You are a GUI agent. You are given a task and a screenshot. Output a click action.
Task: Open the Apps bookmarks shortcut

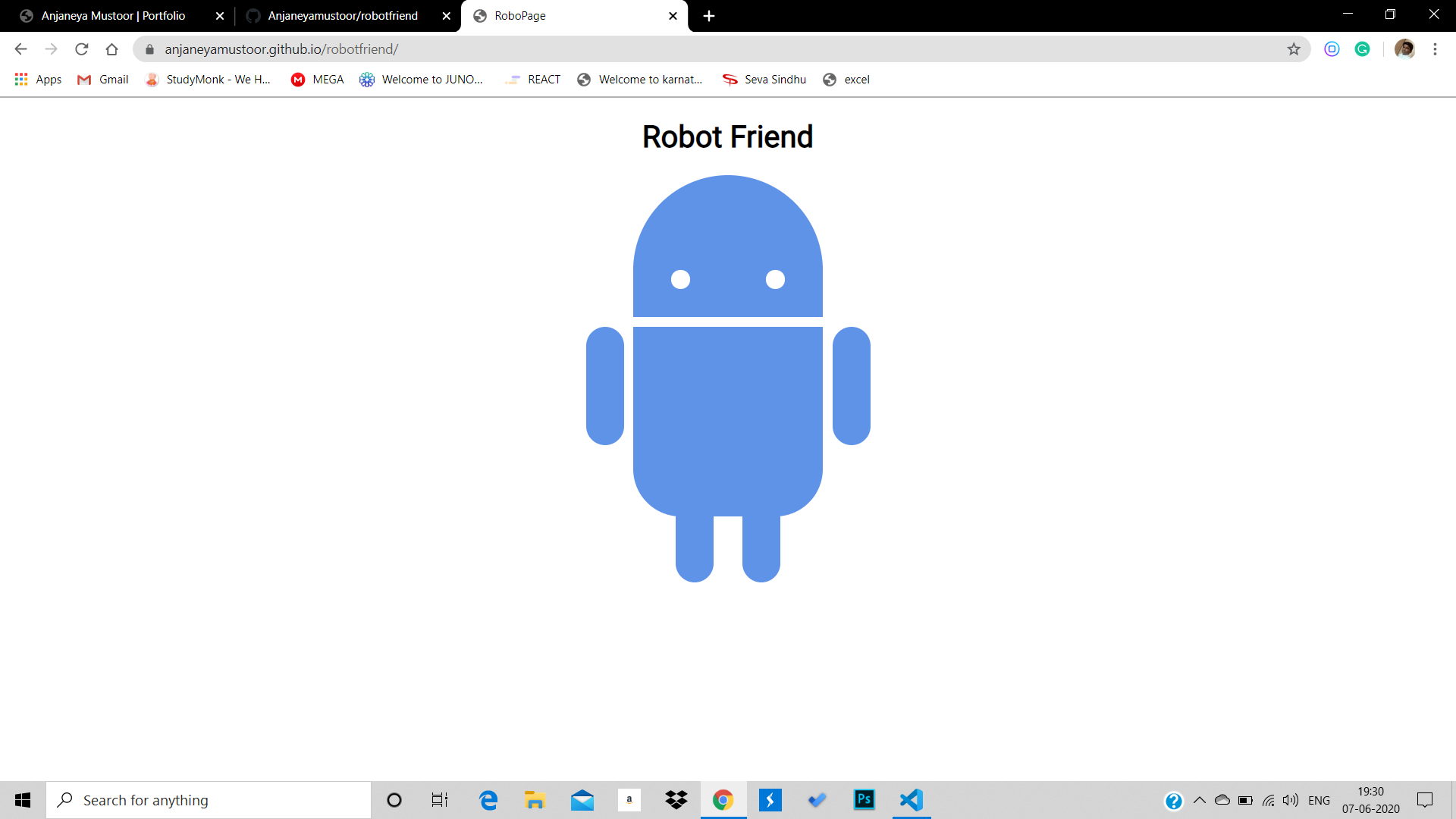click(38, 80)
